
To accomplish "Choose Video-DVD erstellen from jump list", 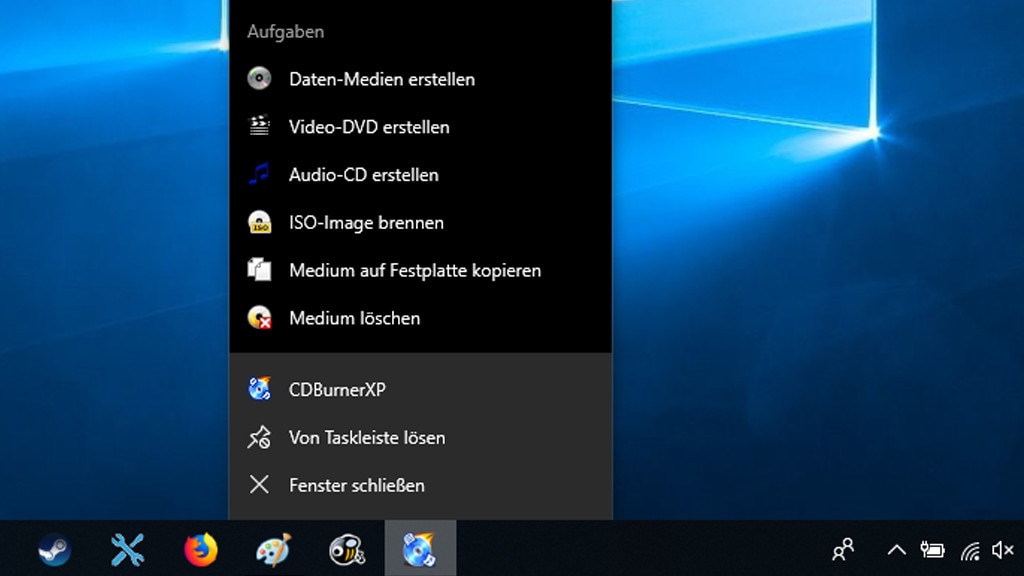I will click(421, 127).
